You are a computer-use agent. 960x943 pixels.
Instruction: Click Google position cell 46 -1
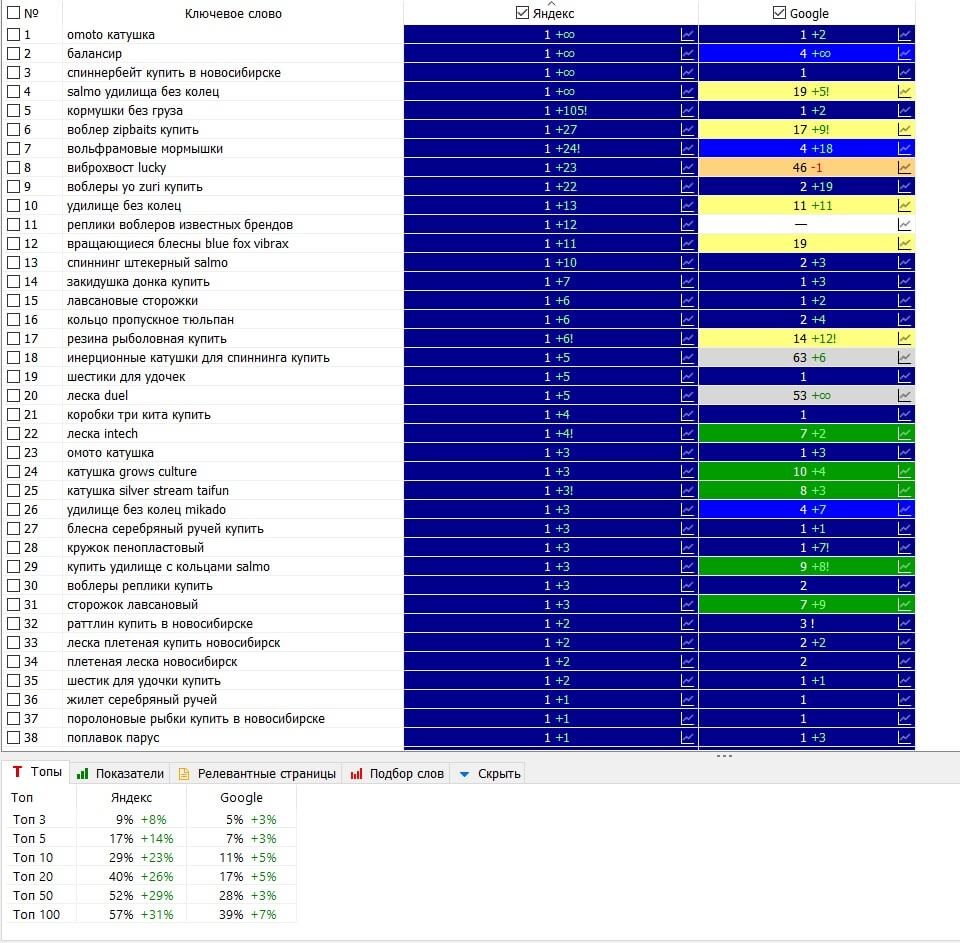(806, 168)
